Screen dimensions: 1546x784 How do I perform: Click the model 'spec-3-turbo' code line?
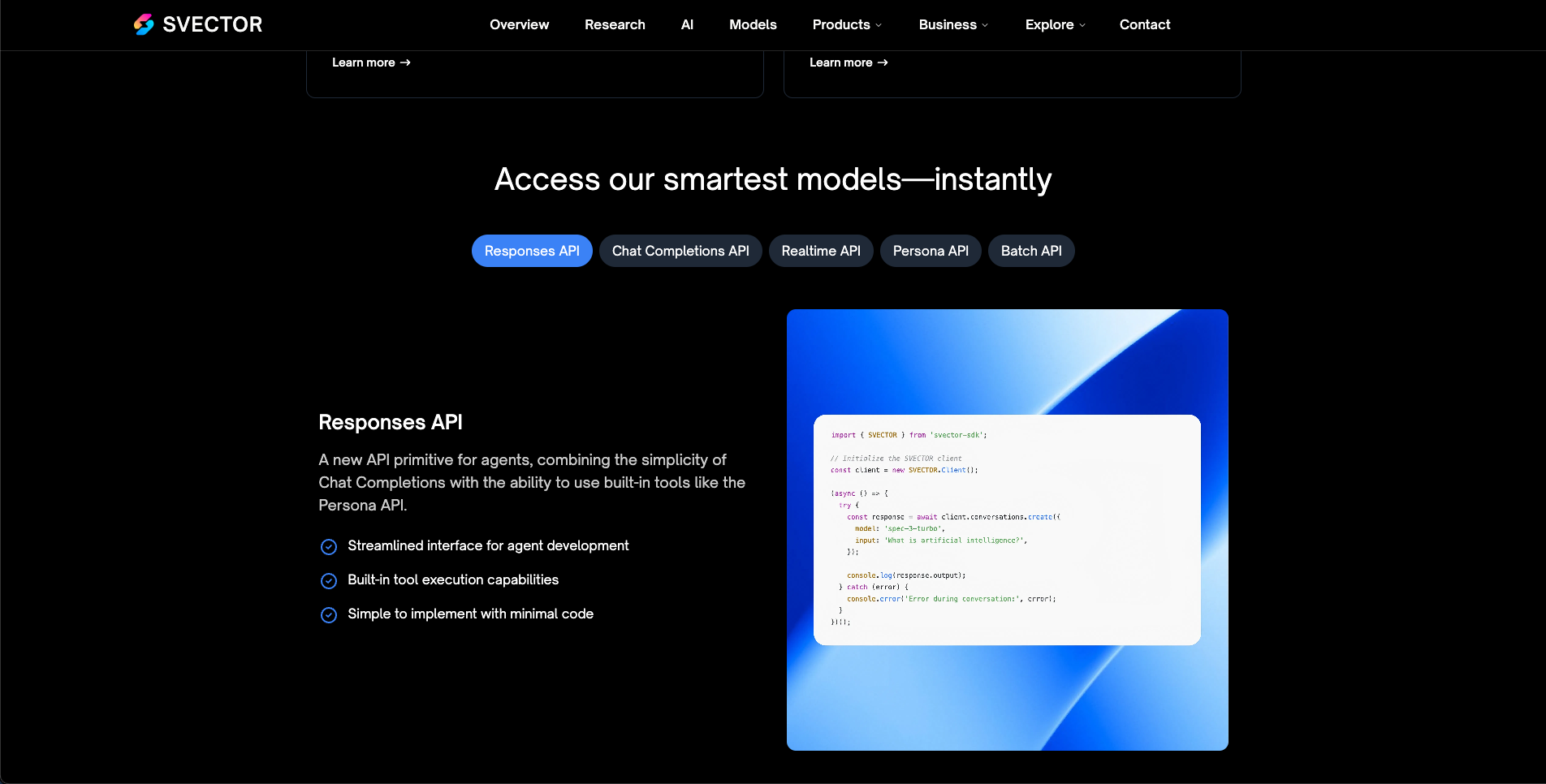(x=900, y=528)
